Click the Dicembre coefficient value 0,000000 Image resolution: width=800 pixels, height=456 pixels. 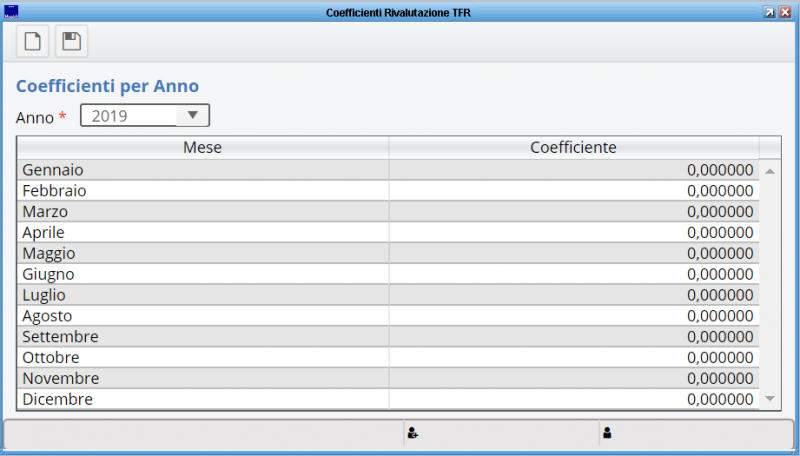(720, 399)
